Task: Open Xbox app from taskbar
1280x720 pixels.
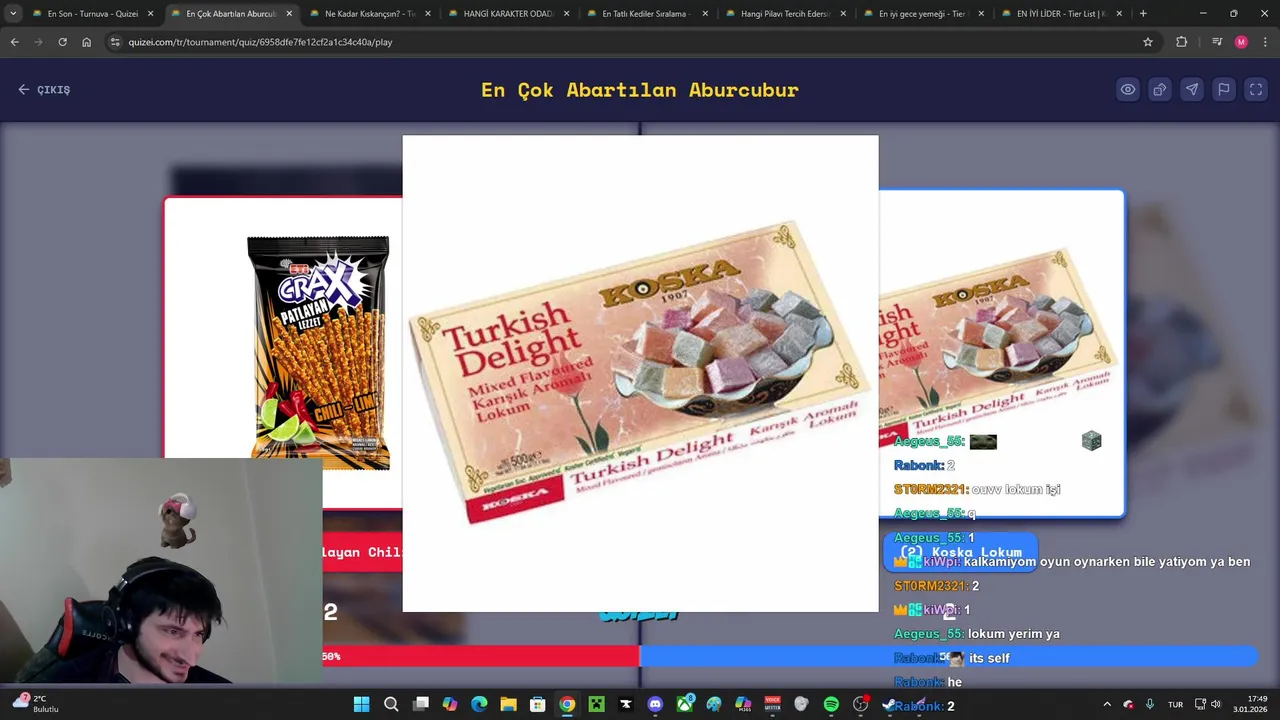Action: click(684, 704)
